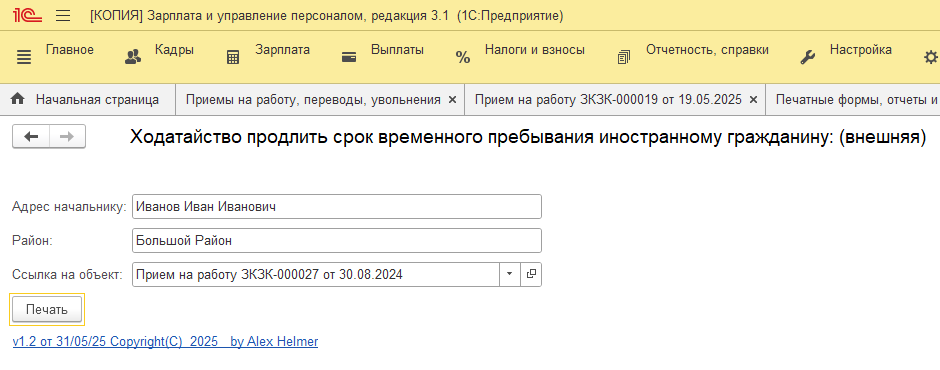
Task: Go to the home Начальная страница tab
Action: click(87, 100)
